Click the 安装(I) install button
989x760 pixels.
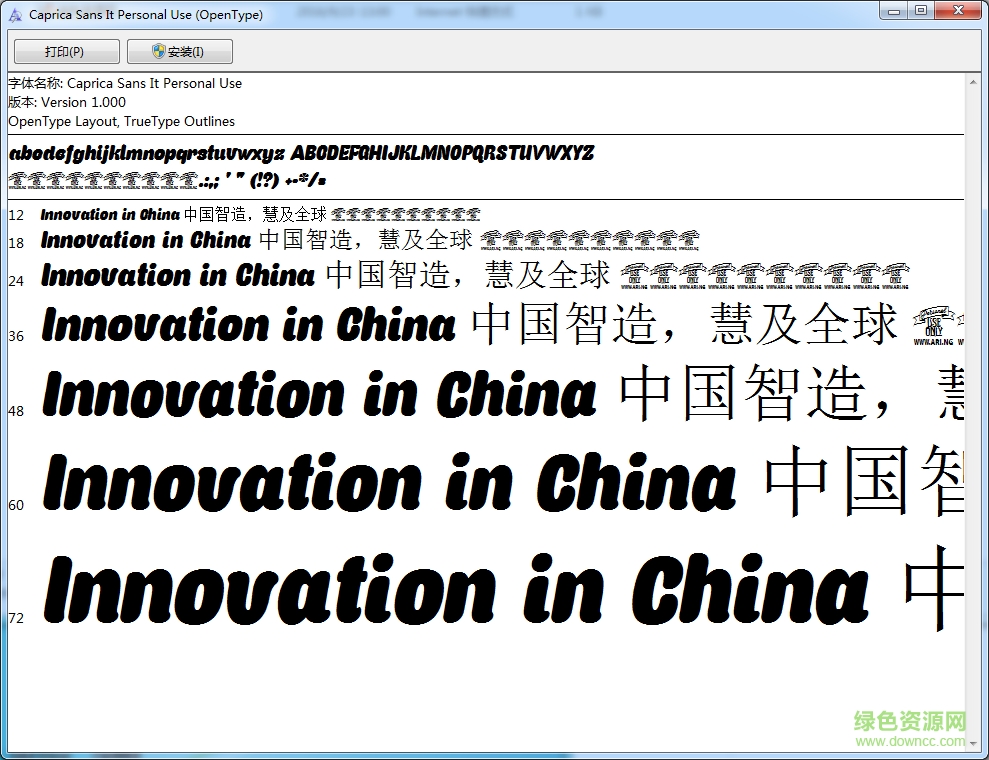180,52
